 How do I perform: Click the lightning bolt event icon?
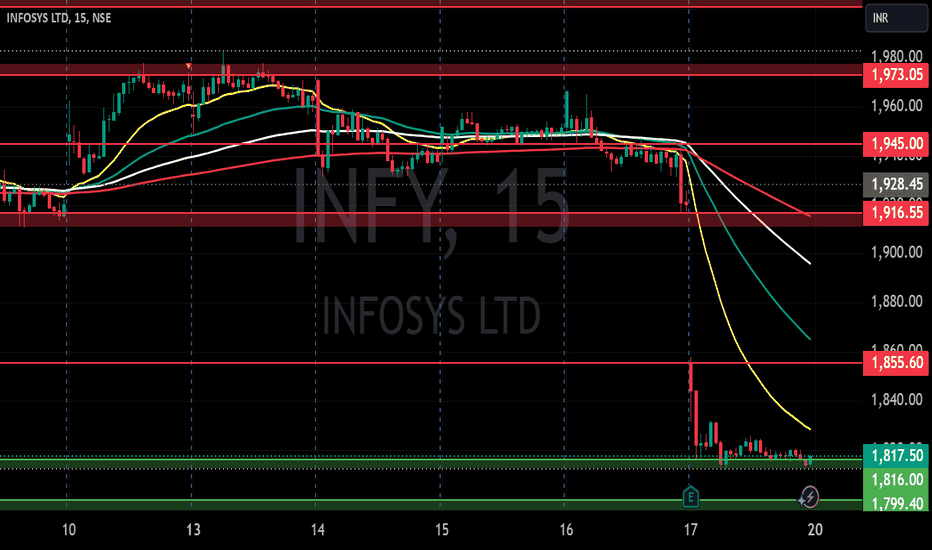[x=809, y=497]
